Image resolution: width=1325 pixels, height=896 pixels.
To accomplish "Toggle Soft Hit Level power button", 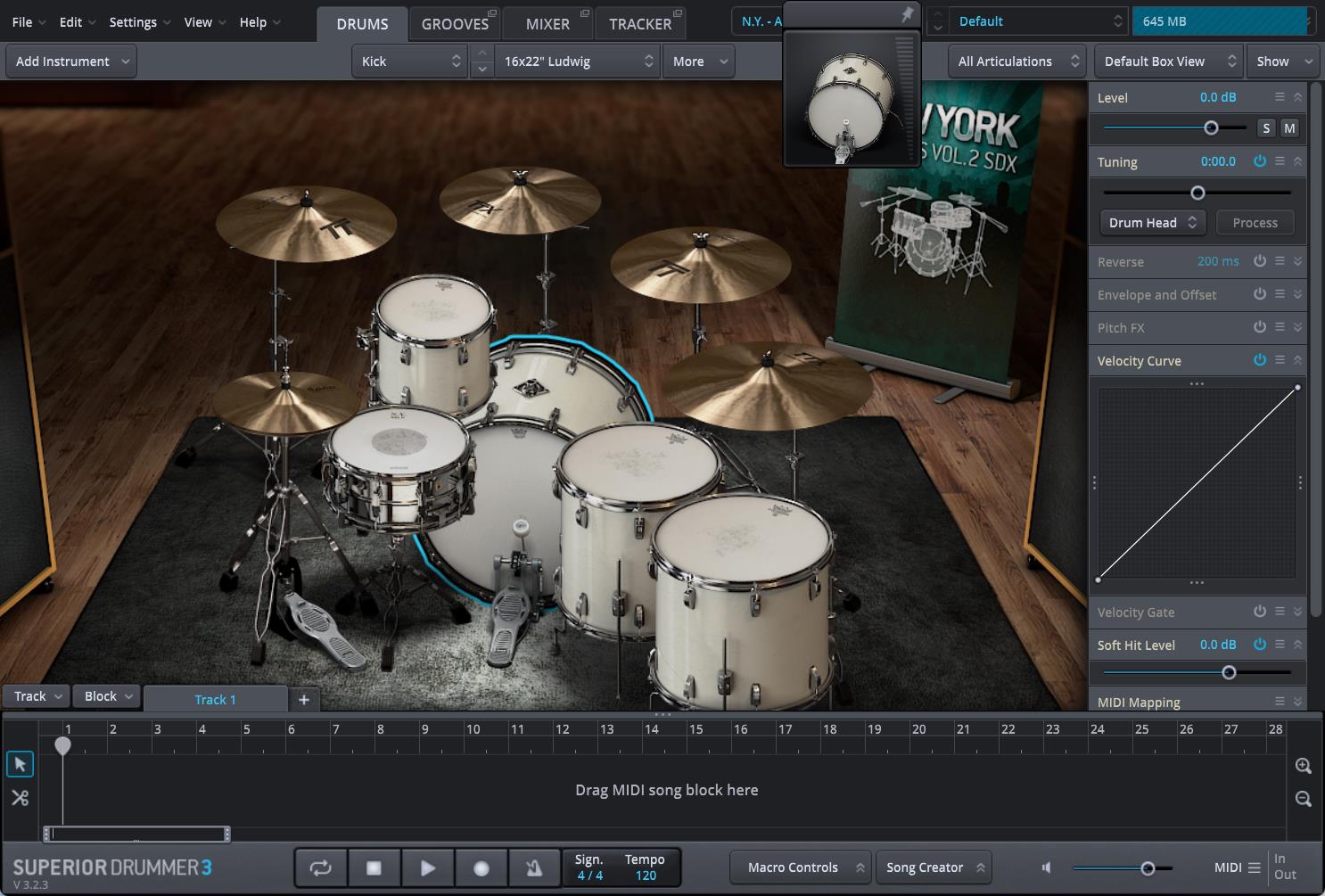I will 1260,645.
